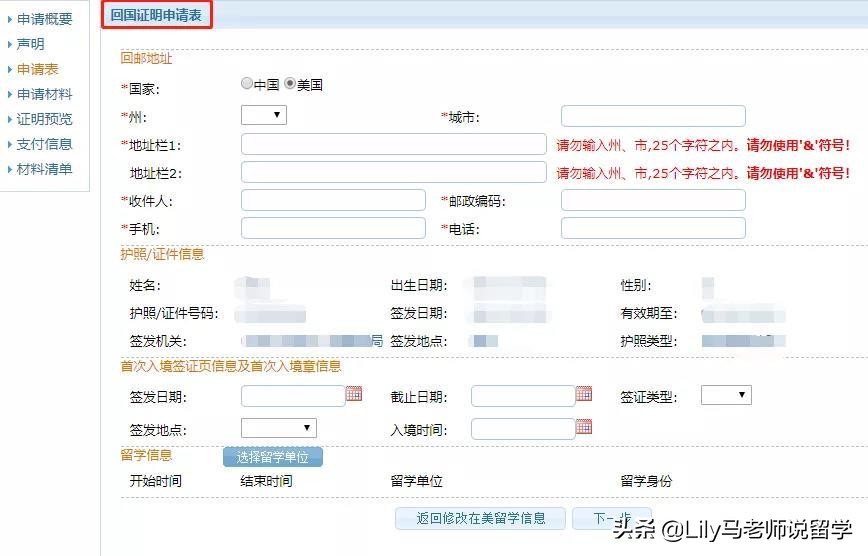
Task: Click the 首次入境签证页信息及首次入境章信息 heading
Action: (231, 366)
